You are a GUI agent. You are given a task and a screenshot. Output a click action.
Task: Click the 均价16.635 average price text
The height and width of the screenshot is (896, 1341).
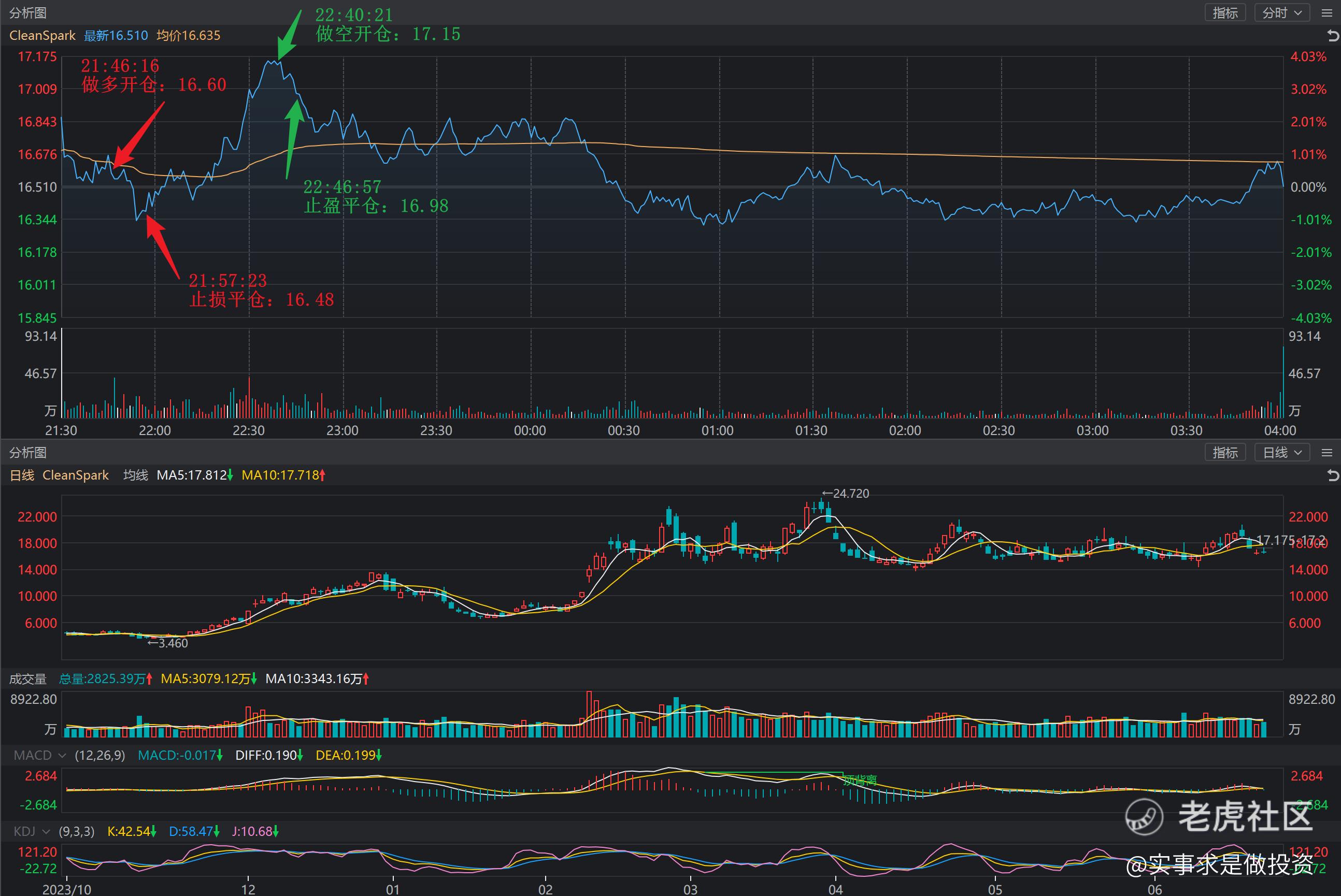189,35
